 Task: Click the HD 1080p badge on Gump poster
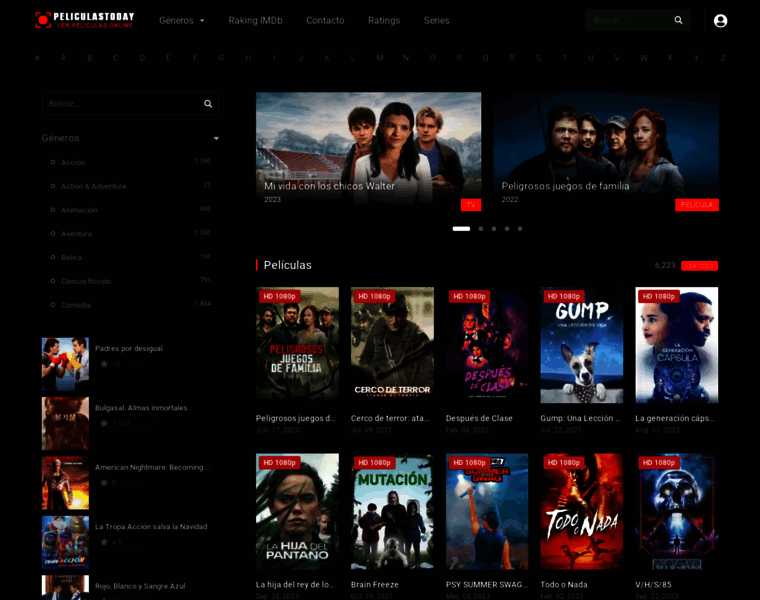pyautogui.click(x=564, y=296)
